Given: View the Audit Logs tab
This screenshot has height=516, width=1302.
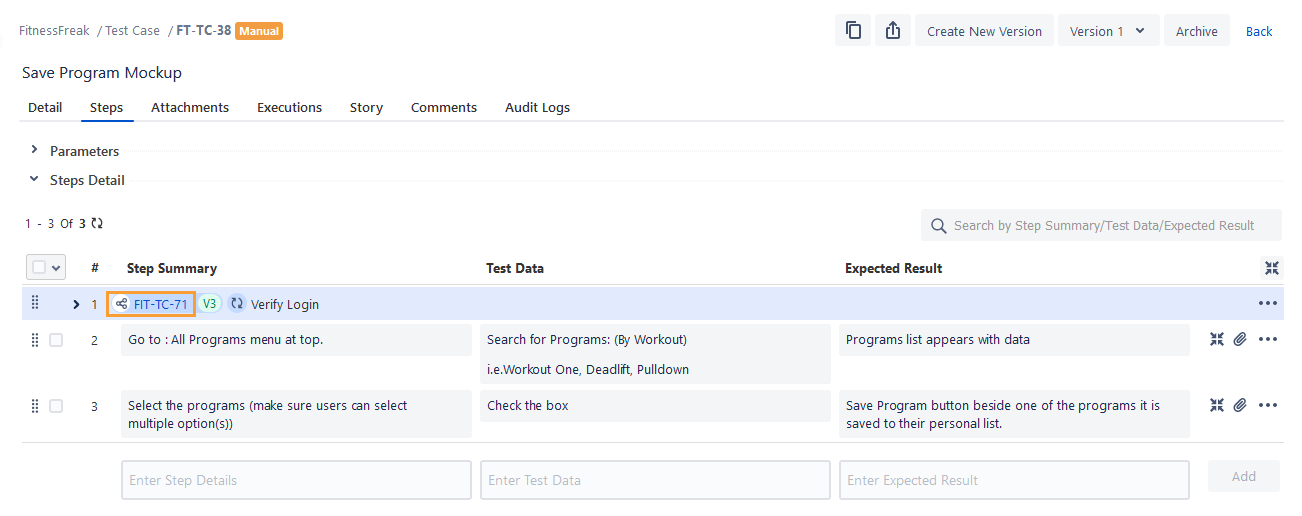Looking at the screenshot, I should tap(537, 107).
